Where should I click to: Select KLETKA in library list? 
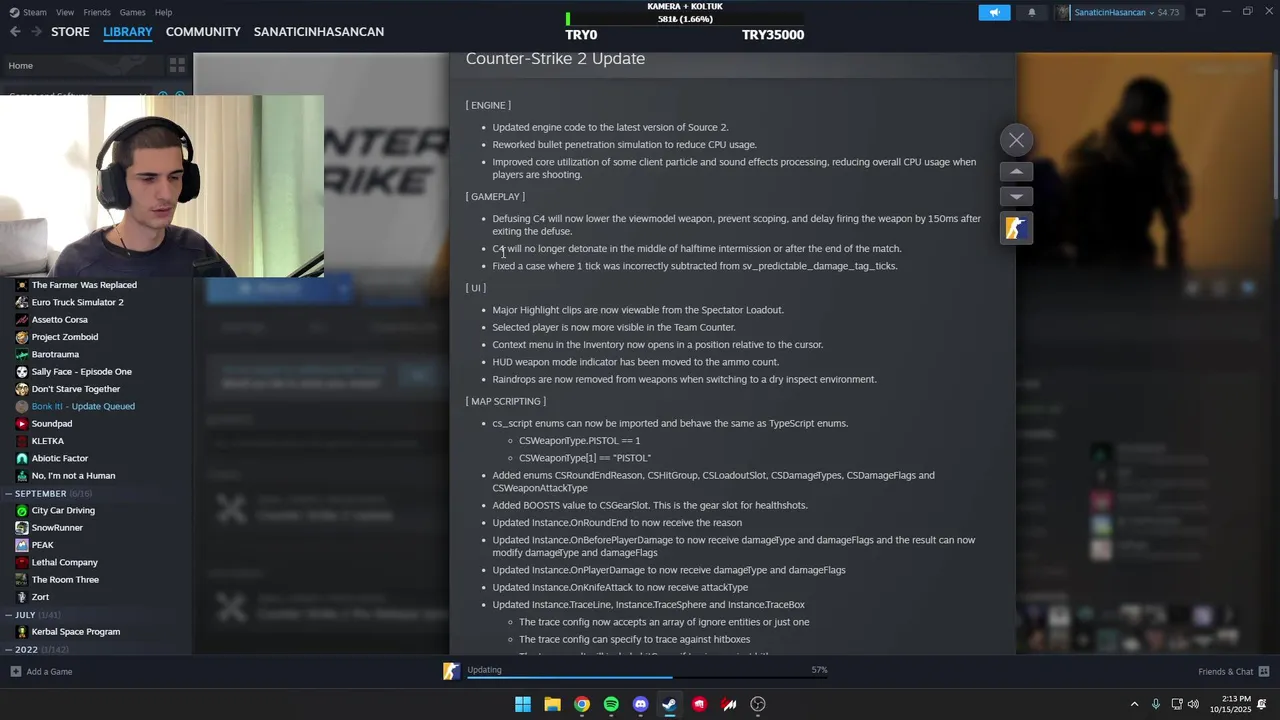pos(48,441)
